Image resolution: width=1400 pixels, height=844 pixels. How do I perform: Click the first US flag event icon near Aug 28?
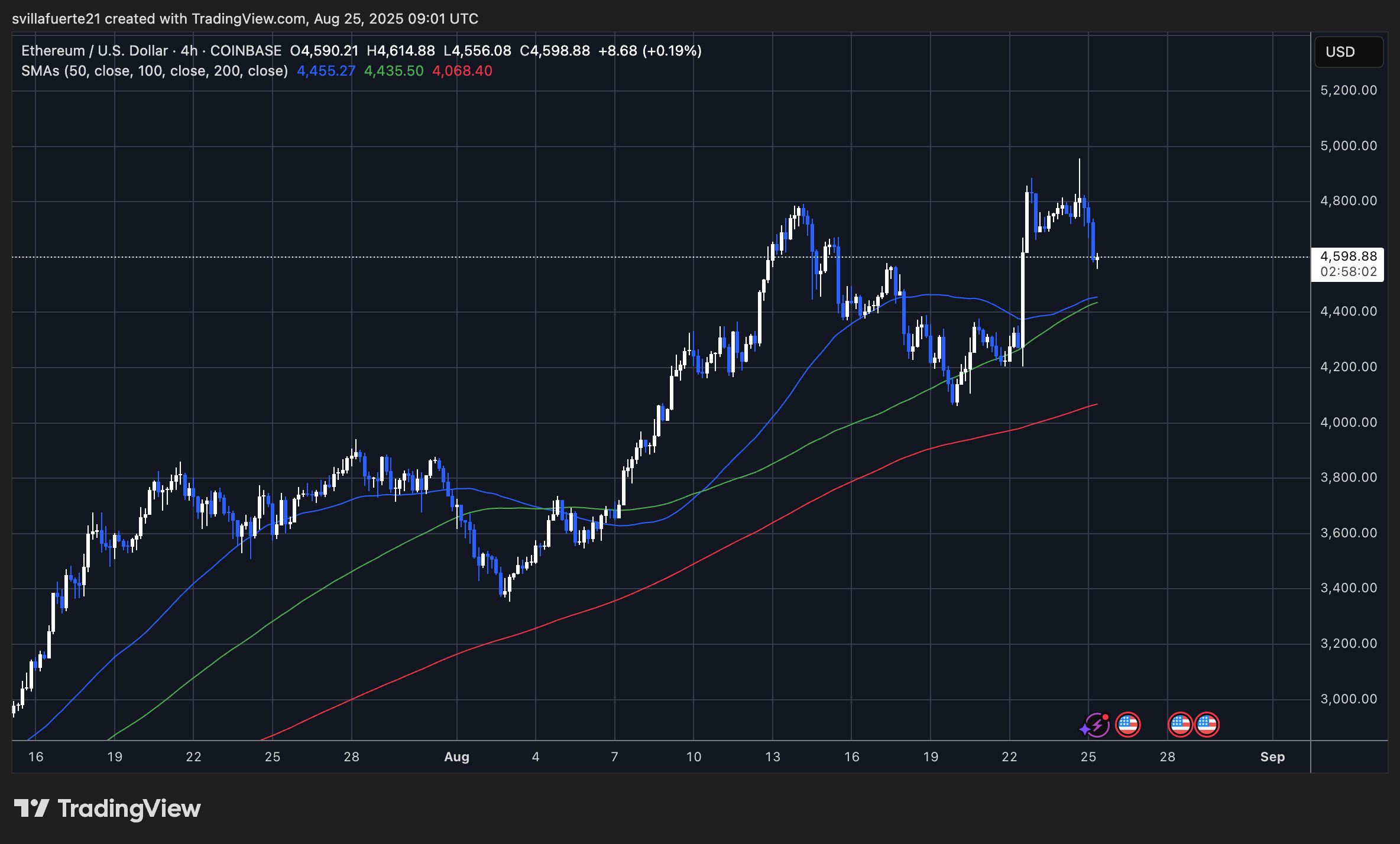[1179, 725]
